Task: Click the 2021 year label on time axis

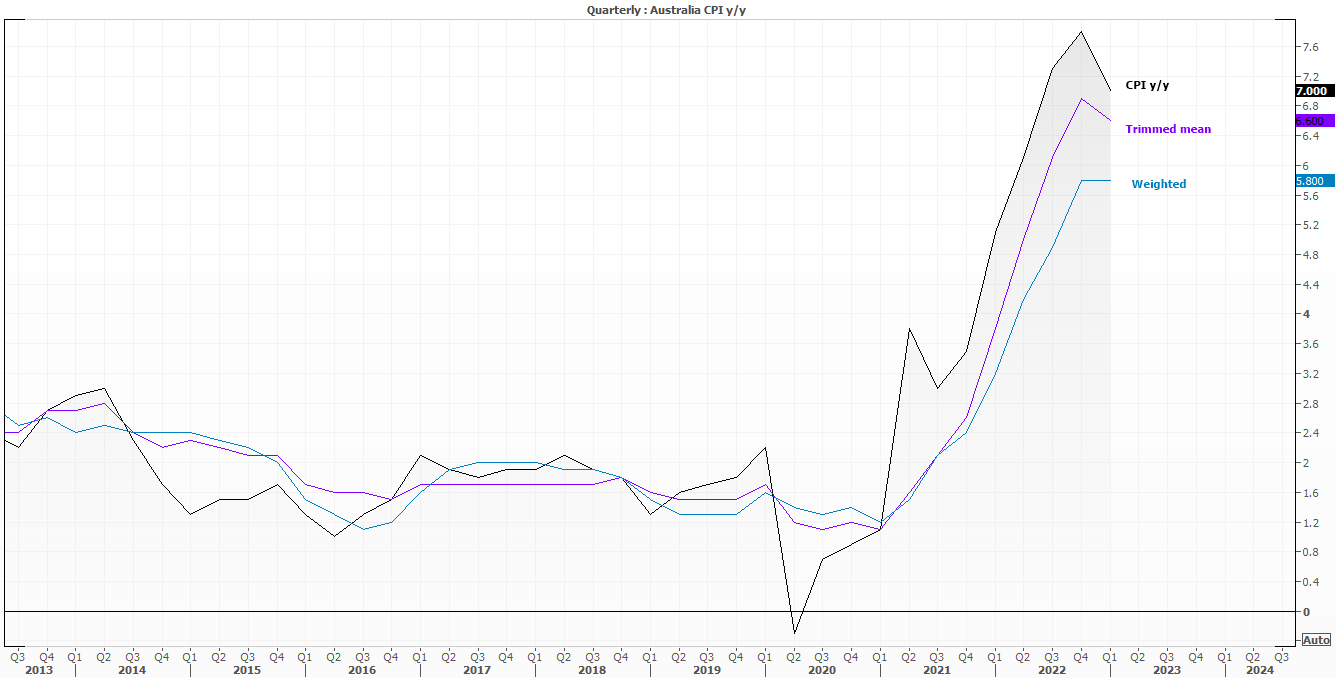Action: click(x=937, y=670)
